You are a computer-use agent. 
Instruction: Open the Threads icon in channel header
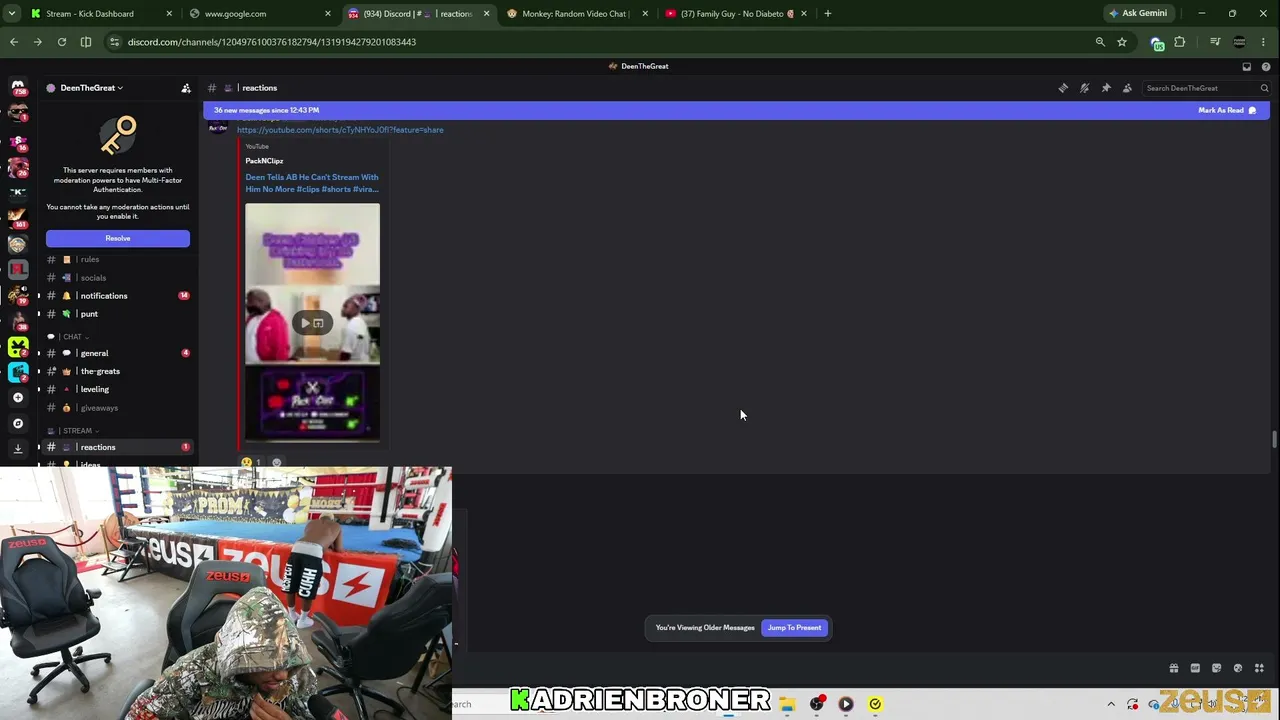click(1063, 88)
